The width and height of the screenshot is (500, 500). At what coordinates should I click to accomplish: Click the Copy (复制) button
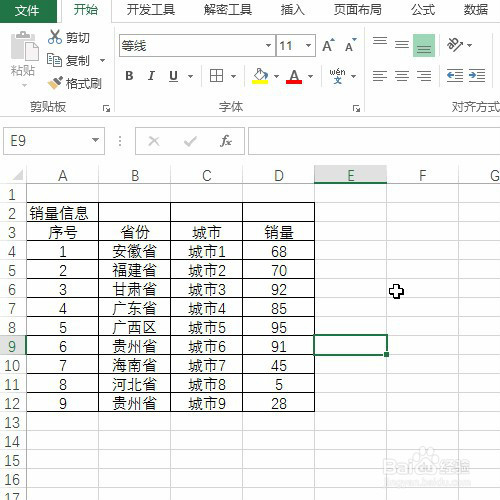pyautogui.click(x=68, y=60)
